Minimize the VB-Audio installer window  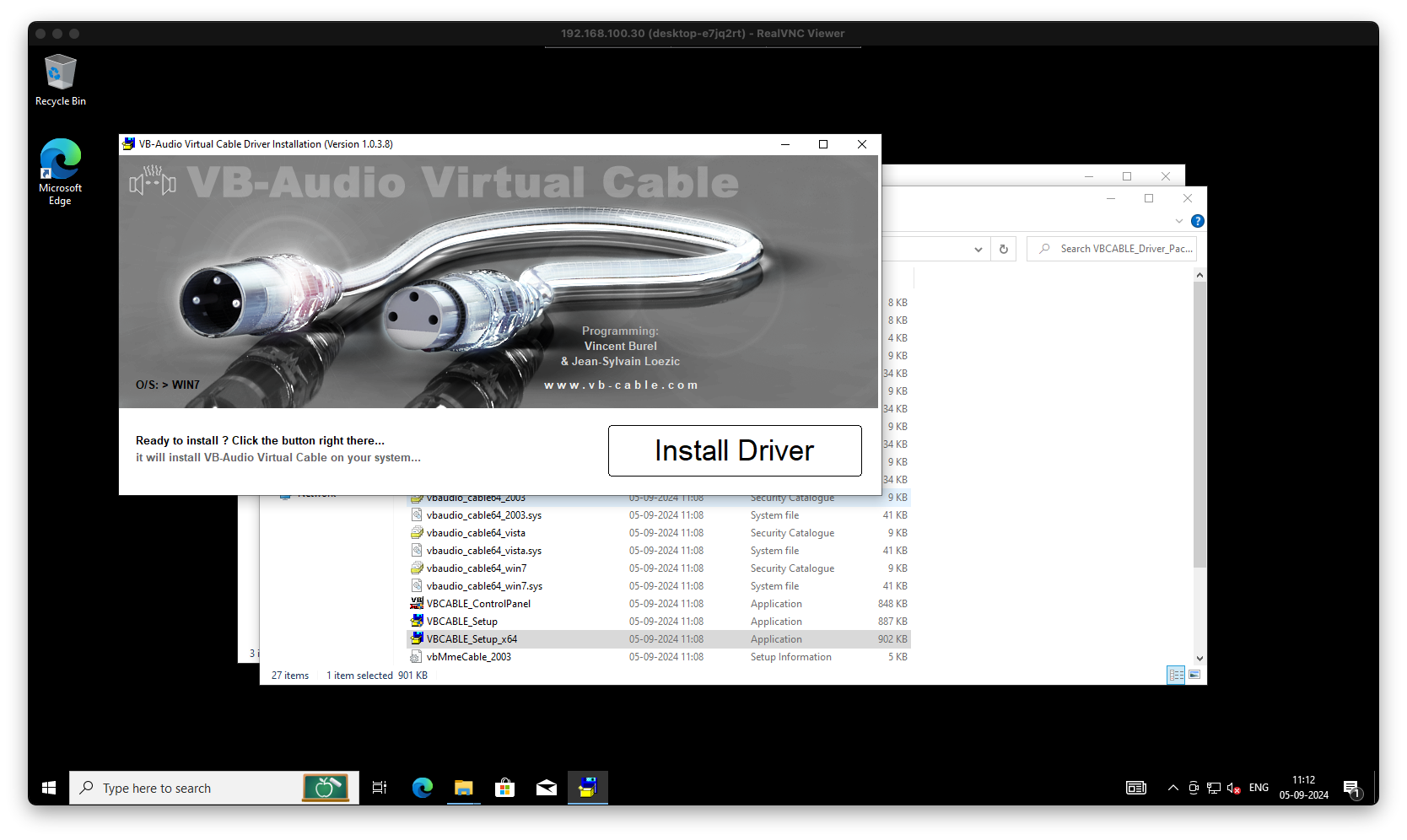click(x=785, y=144)
